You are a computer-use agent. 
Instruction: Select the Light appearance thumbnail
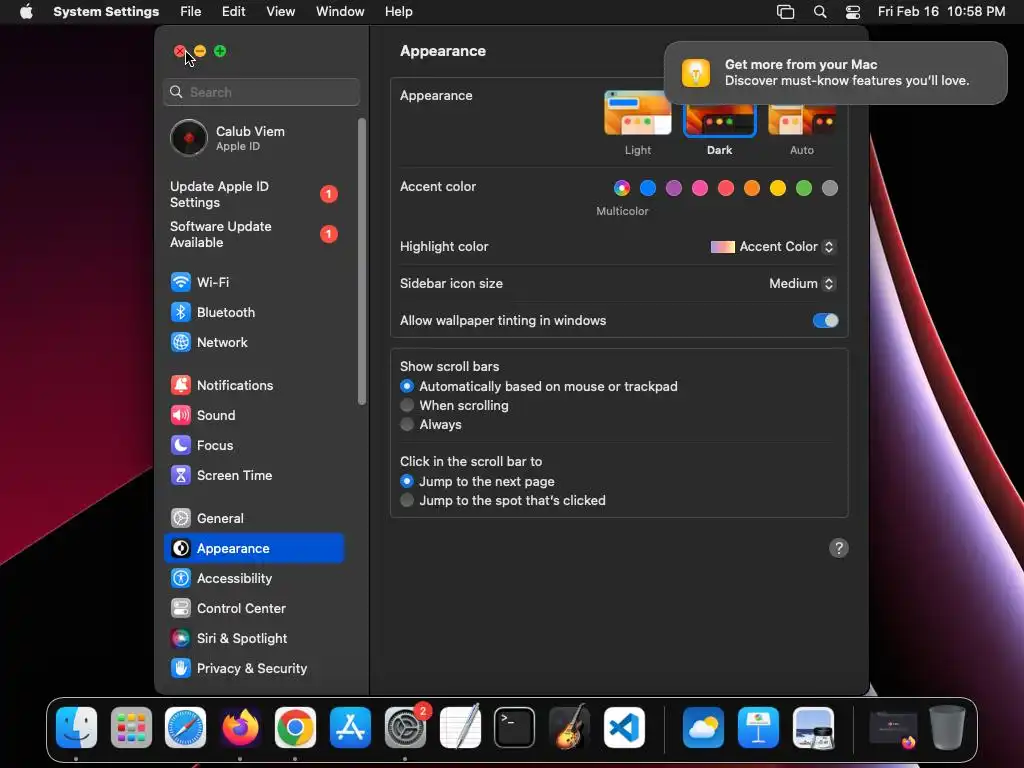pos(637,113)
